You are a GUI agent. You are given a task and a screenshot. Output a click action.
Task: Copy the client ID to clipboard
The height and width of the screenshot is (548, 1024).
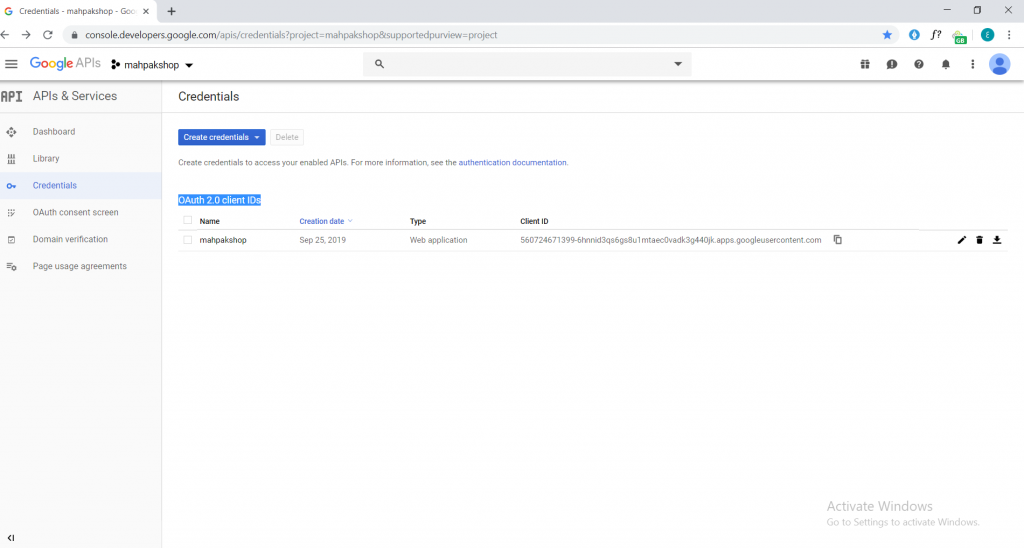tap(837, 240)
